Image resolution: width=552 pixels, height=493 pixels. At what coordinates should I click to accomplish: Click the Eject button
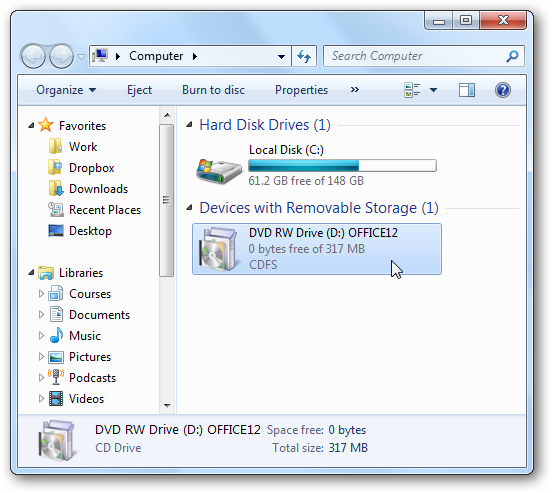point(139,90)
